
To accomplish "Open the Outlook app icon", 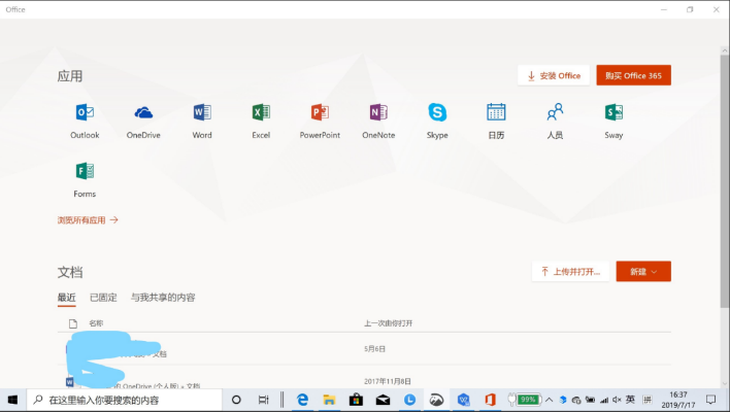I will click(85, 113).
